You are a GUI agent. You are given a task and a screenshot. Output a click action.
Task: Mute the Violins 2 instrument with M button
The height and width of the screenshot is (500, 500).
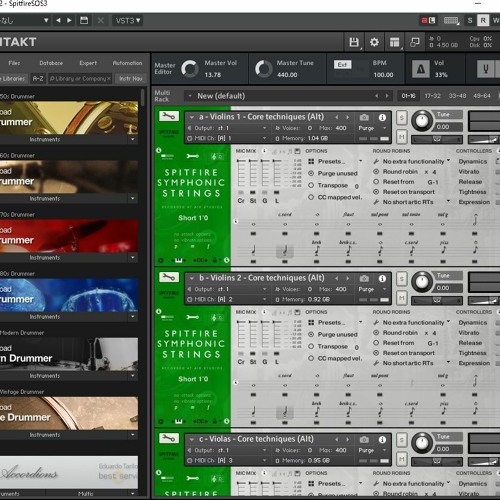click(x=402, y=297)
